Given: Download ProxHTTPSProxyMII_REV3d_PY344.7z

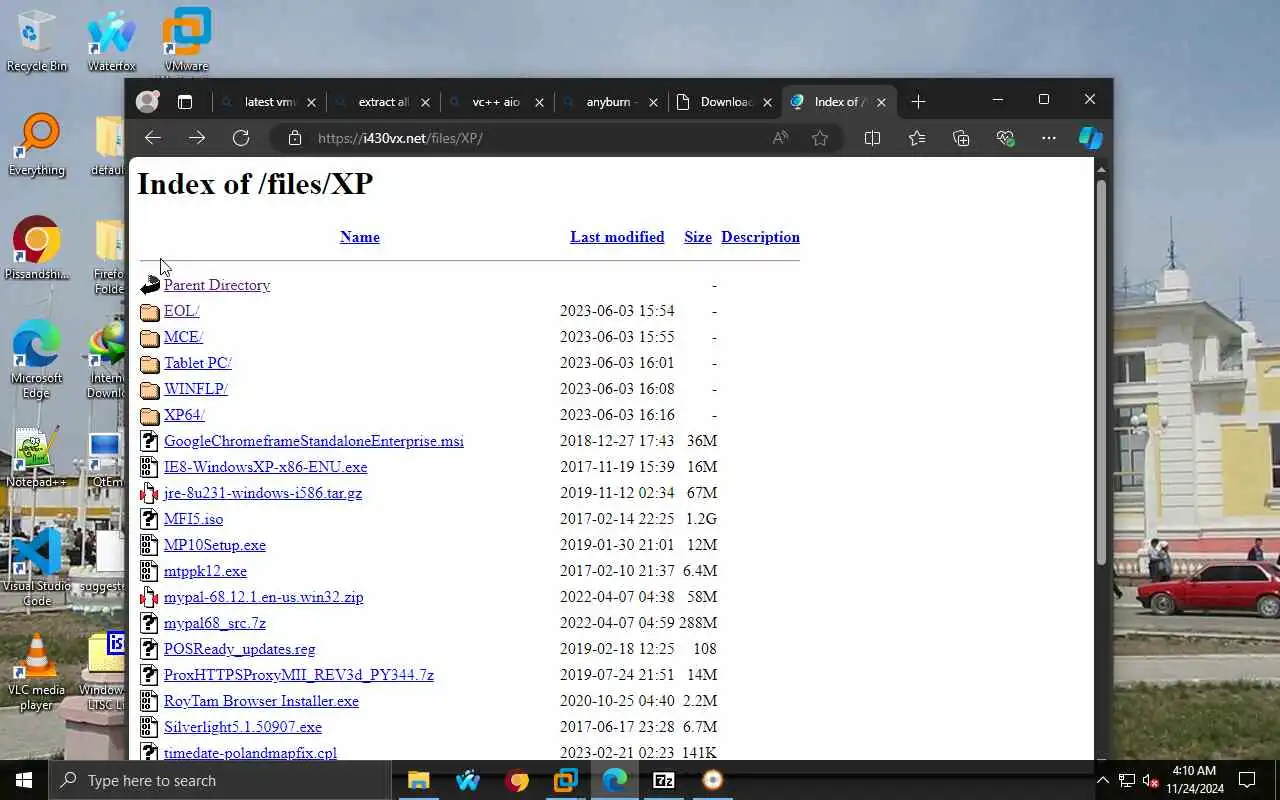Looking at the screenshot, I should click(x=299, y=675).
